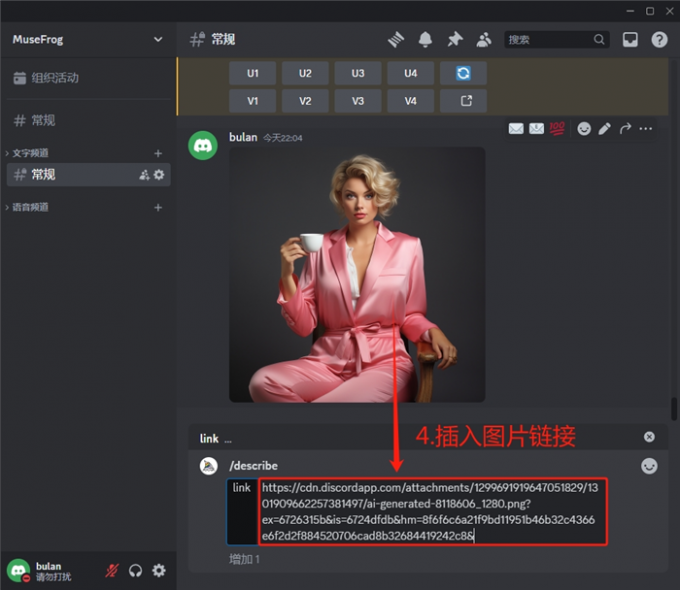This screenshot has width=680, height=590.
Task: Add channel to 语音频道 plus
Action: point(158,207)
